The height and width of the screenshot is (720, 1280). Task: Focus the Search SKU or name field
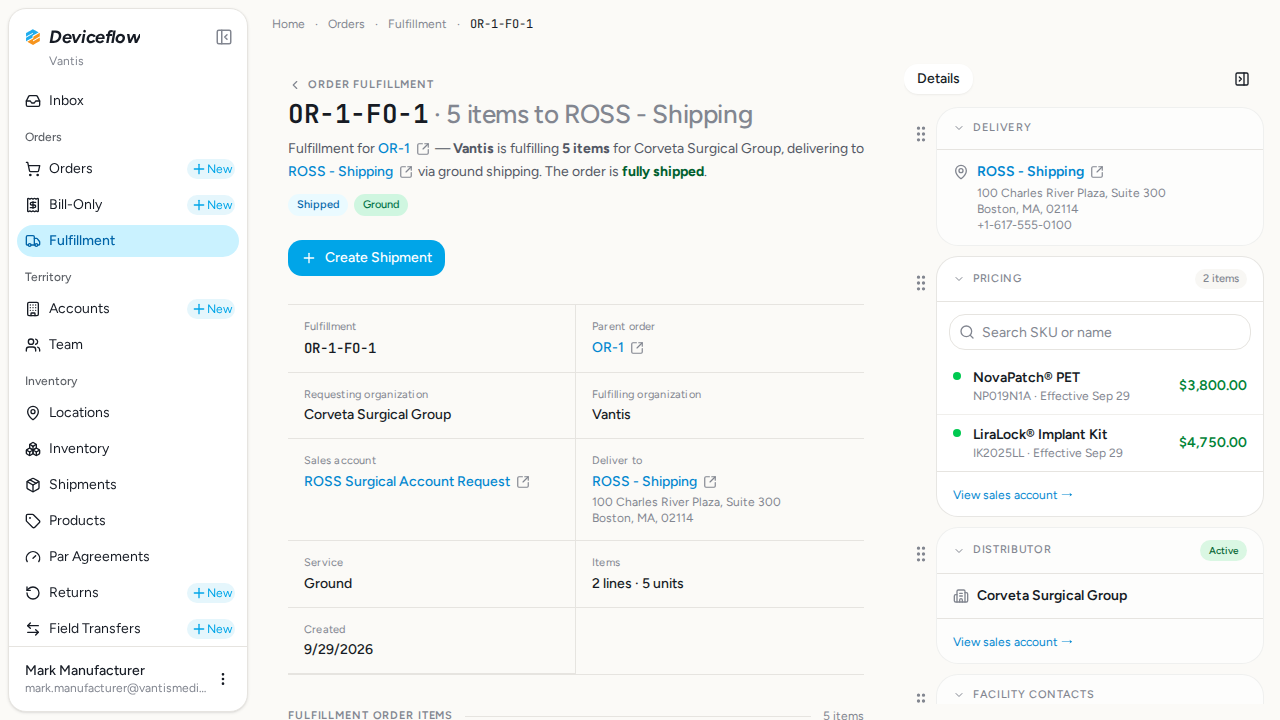(x=1100, y=332)
